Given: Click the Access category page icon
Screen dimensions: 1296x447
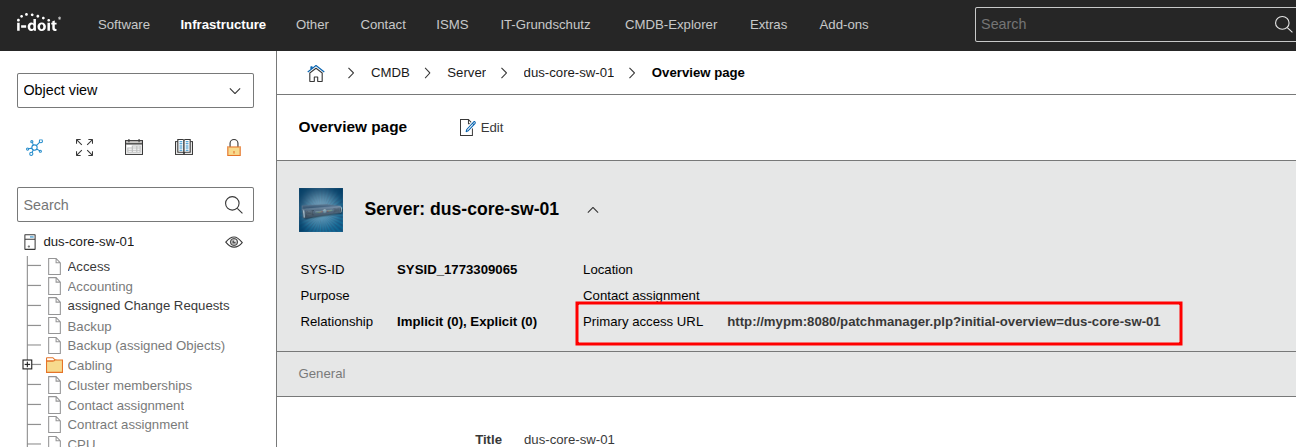Looking at the screenshot, I should pyautogui.click(x=54, y=267).
